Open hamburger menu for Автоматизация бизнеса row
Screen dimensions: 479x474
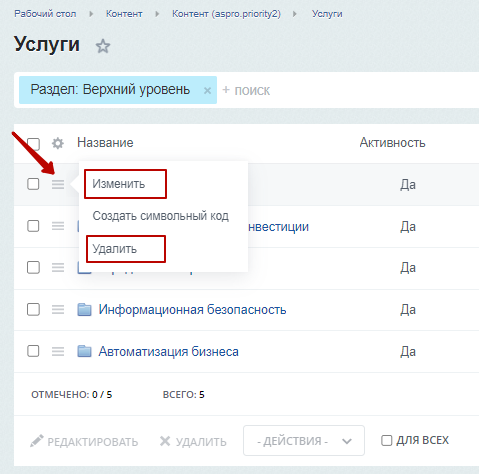58,351
